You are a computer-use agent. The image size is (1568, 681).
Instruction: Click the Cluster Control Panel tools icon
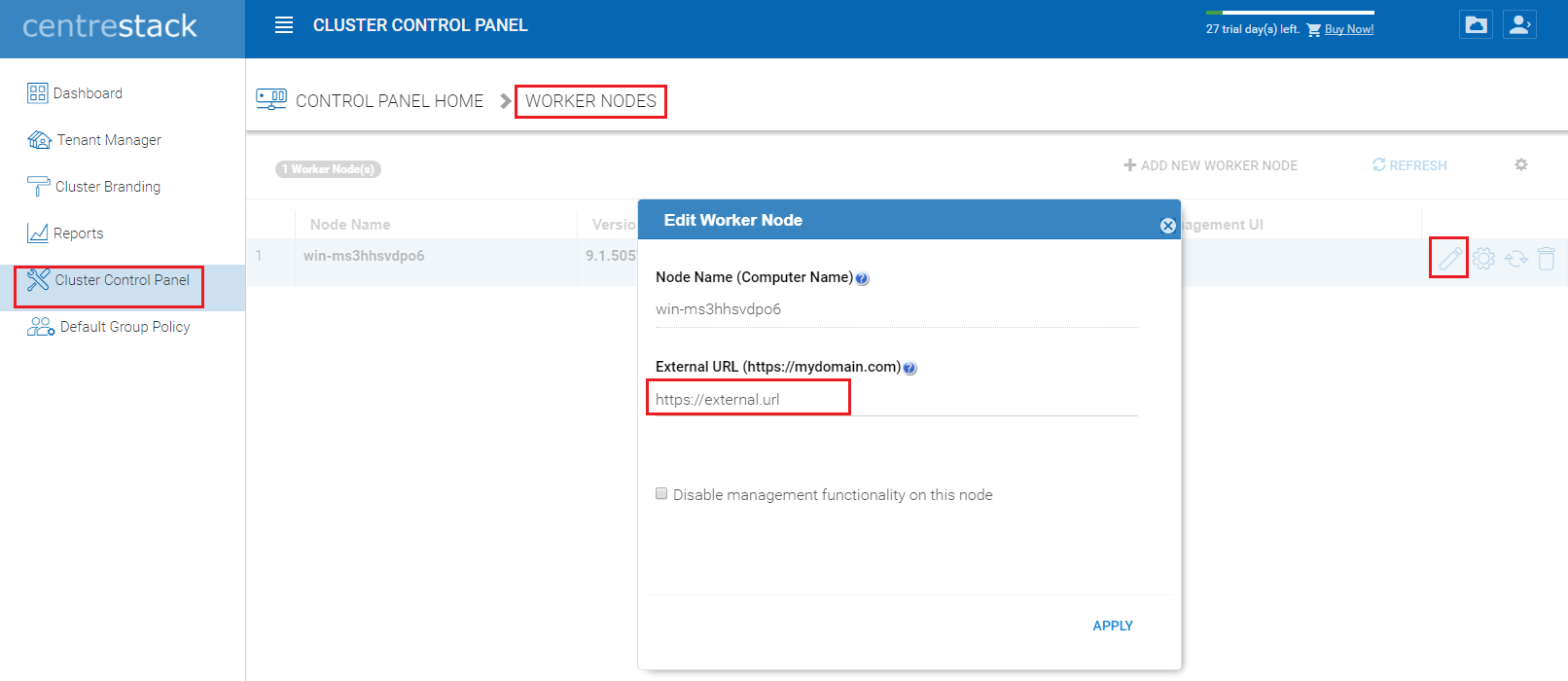tap(38, 280)
